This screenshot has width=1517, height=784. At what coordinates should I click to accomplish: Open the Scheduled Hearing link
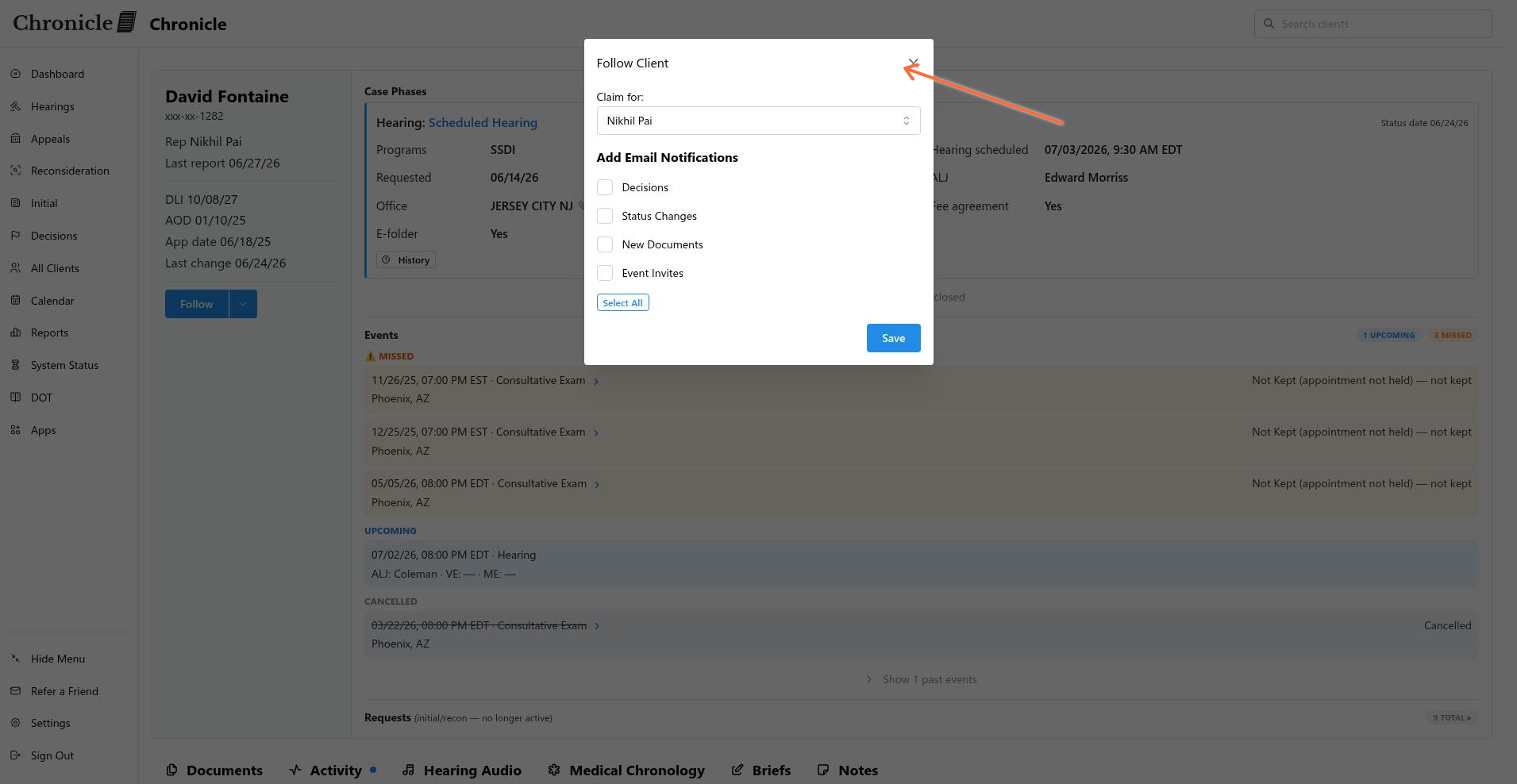[x=483, y=122]
